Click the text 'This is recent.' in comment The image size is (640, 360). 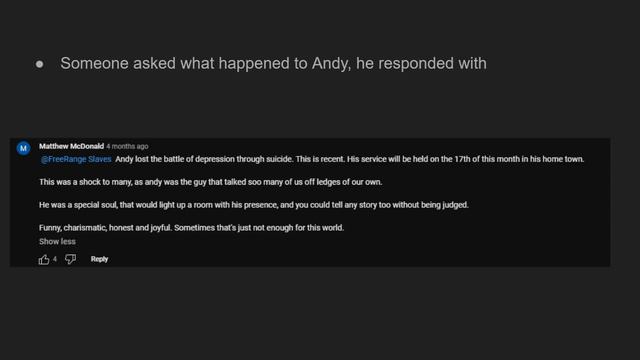pyautogui.click(x=320, y=159)
